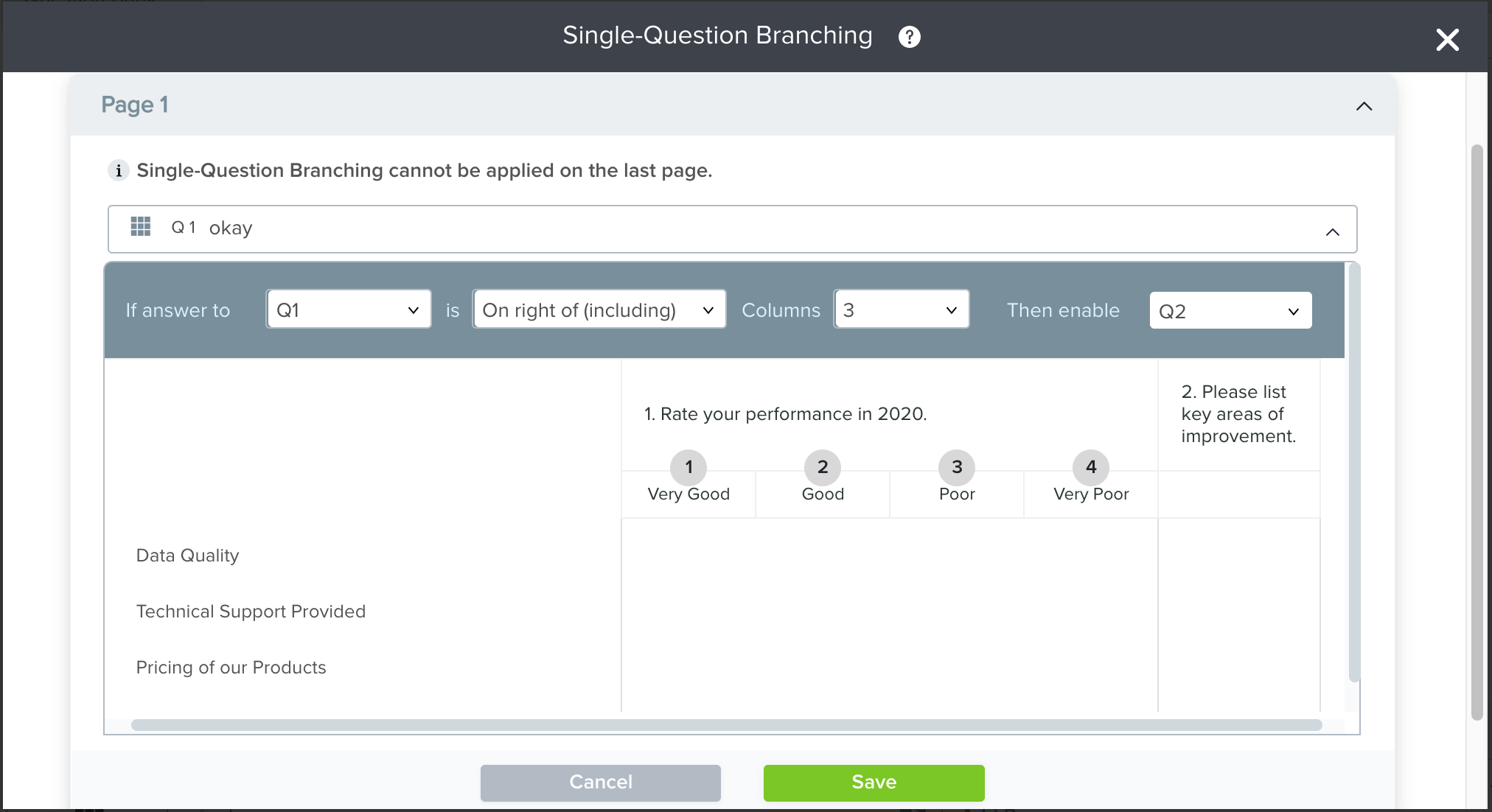1492x812 pixels.
Task: Click the 'Please list key areas' column header
Action: (x=1238, y=414)
